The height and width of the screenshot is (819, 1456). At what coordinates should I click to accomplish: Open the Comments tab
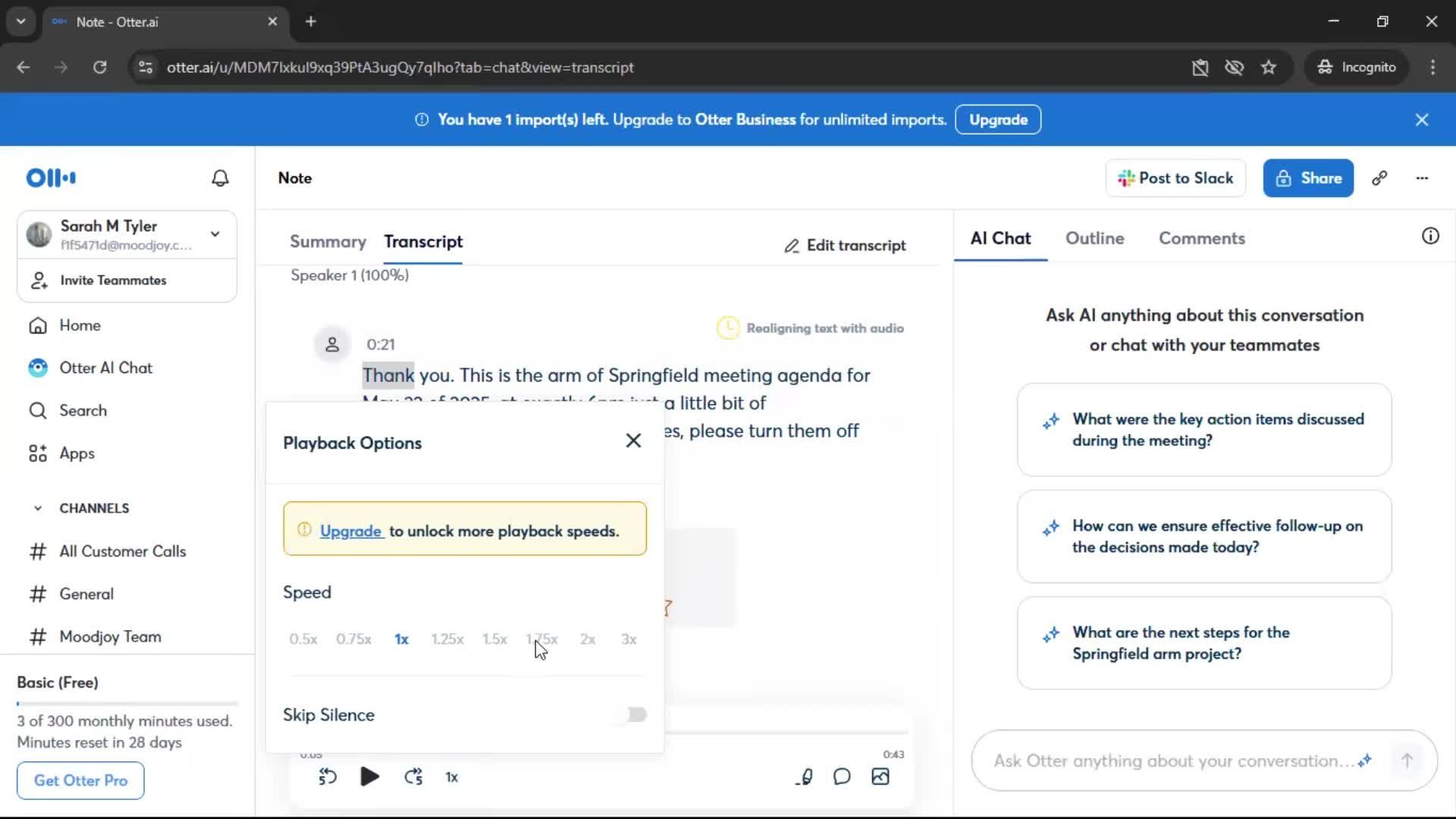1201,238
